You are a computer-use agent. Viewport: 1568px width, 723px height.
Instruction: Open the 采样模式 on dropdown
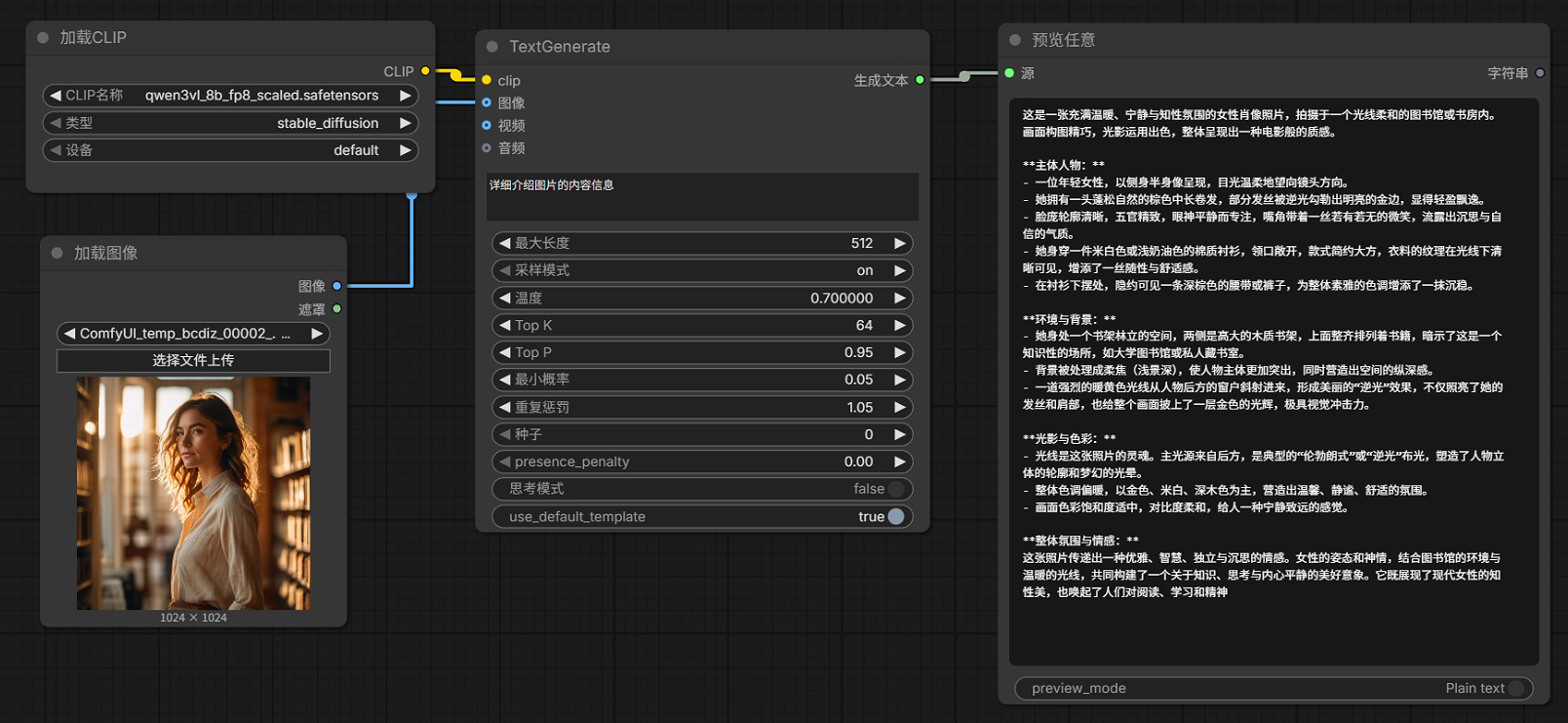(x=702, y=270)
